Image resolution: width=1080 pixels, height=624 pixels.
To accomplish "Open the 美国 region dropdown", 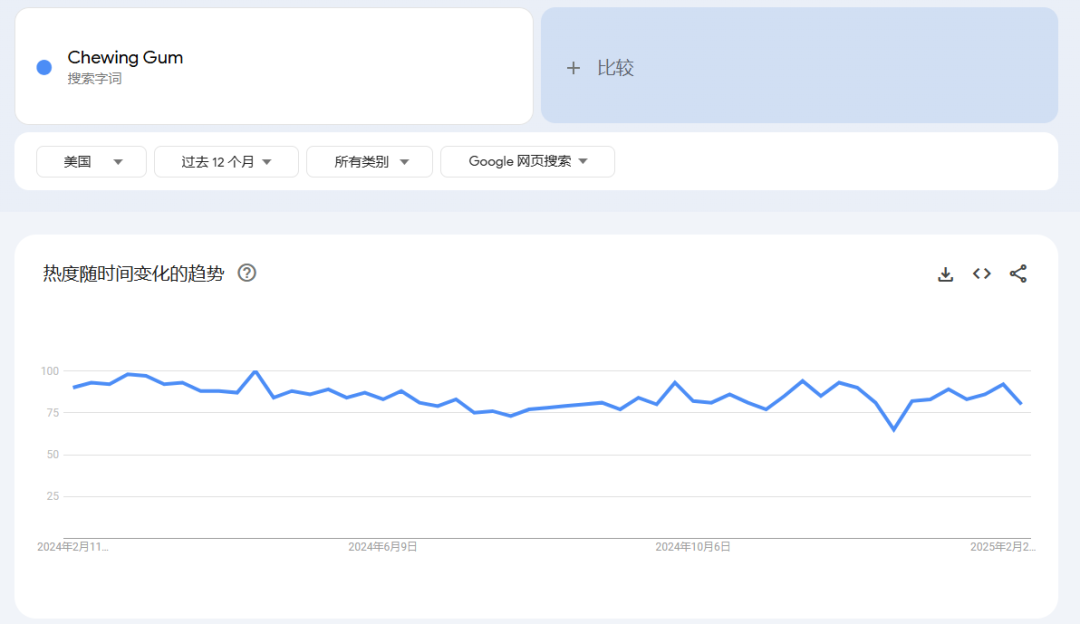I will pos(91,161).
